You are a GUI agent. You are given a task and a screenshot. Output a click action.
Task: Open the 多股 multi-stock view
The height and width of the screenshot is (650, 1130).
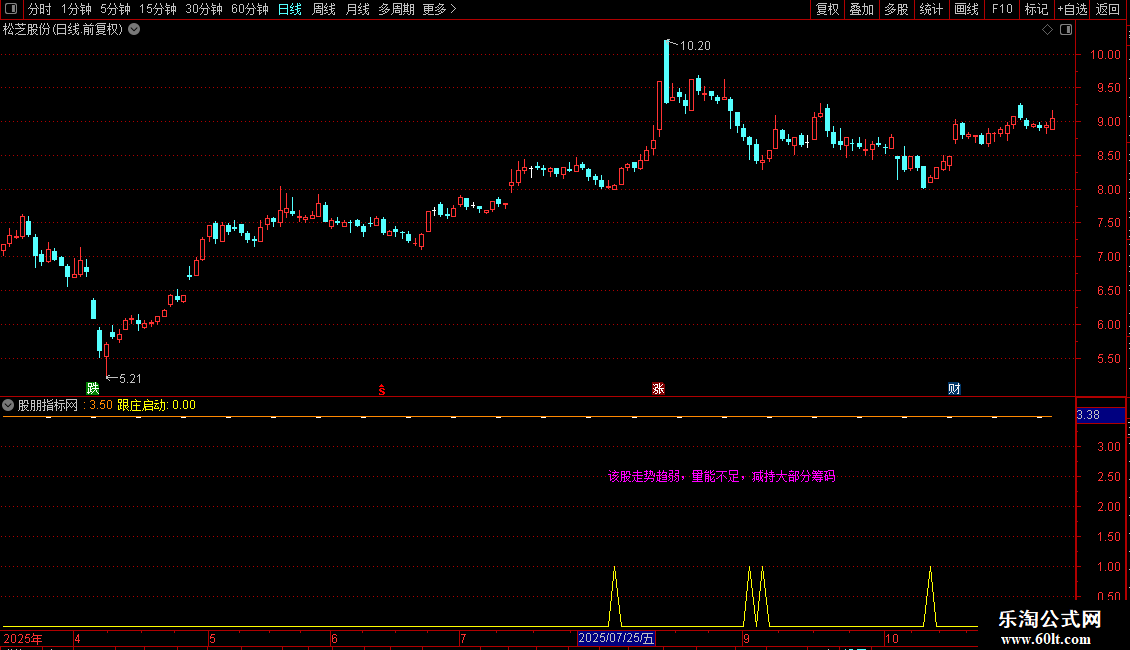(897, 9)
